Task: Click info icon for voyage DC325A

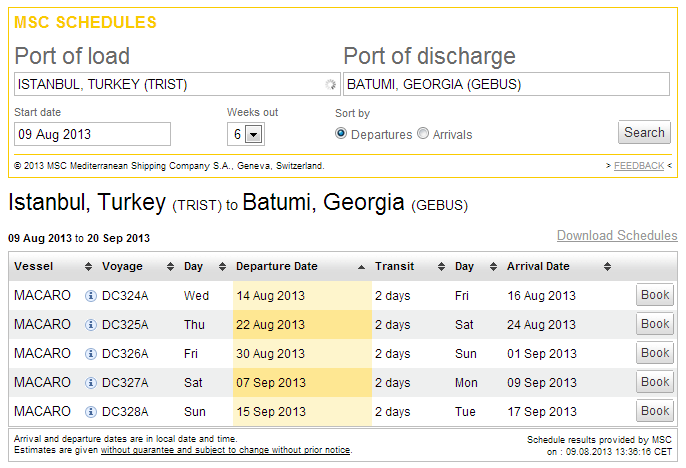Action: 91,325
